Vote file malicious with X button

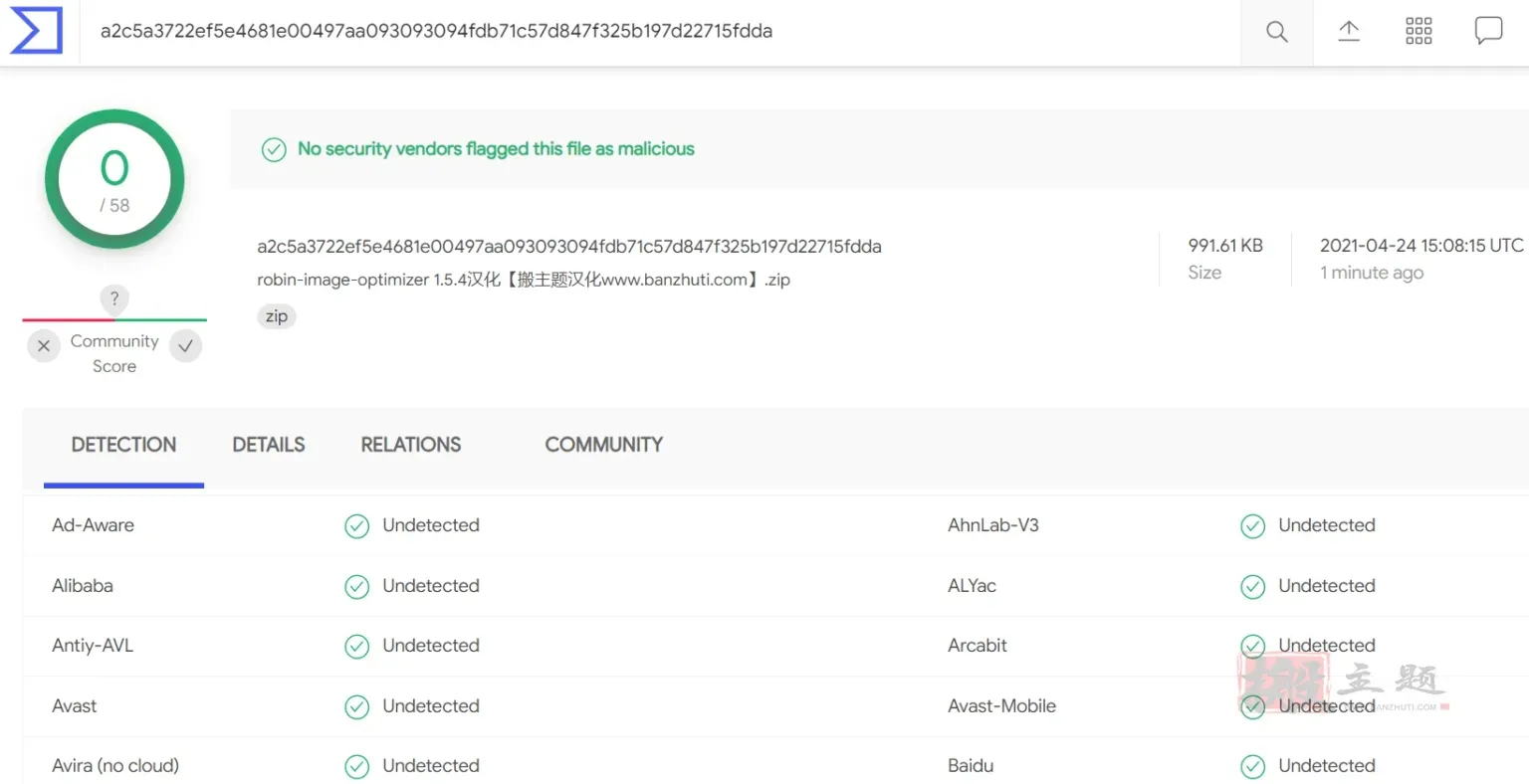(43, 346)
